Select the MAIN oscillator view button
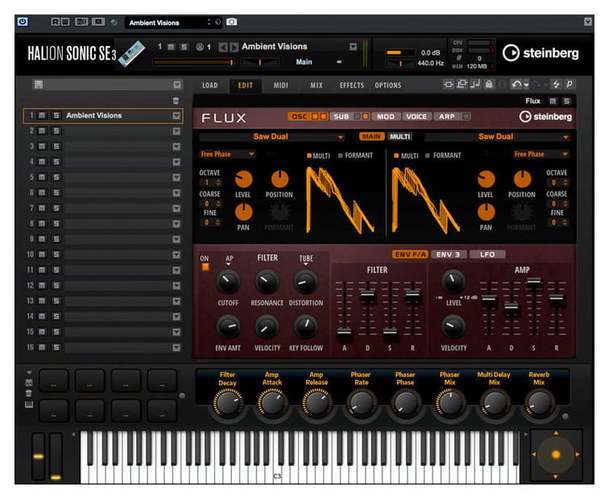609x499 pixels. (x=372, y=137)
